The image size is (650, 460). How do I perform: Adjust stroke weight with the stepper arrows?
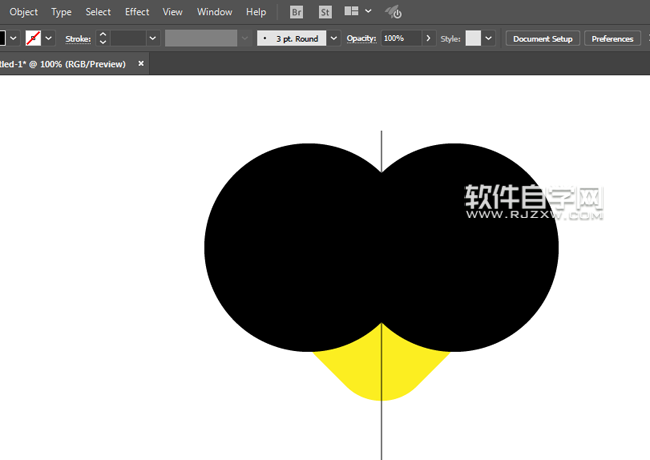tap(102, 38)
